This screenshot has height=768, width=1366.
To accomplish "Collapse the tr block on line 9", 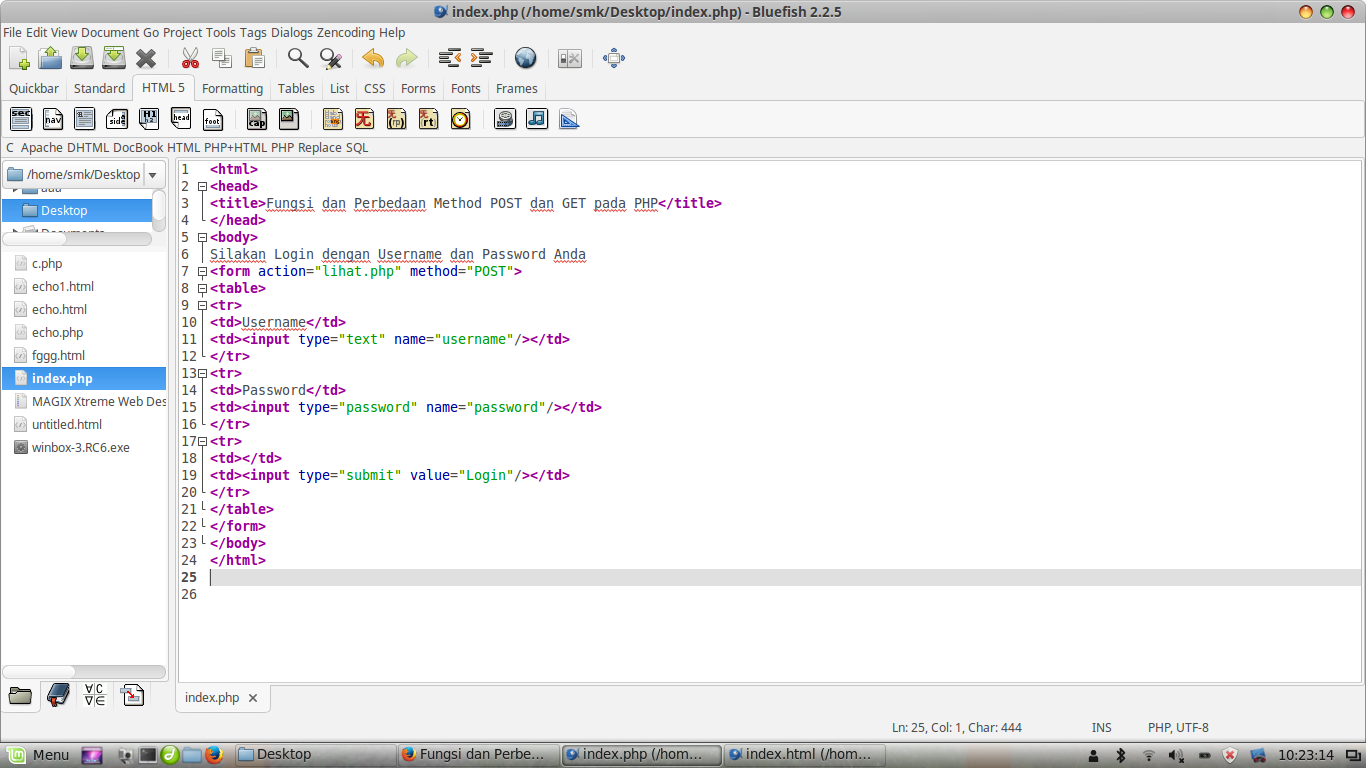I will click(x=202, y=305).
